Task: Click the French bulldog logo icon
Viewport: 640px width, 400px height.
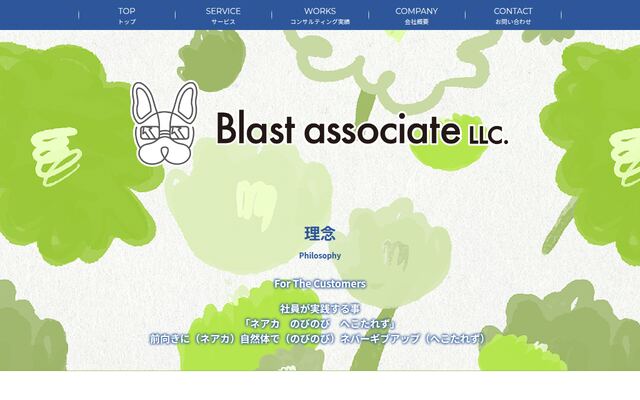Action: (164, 123)
